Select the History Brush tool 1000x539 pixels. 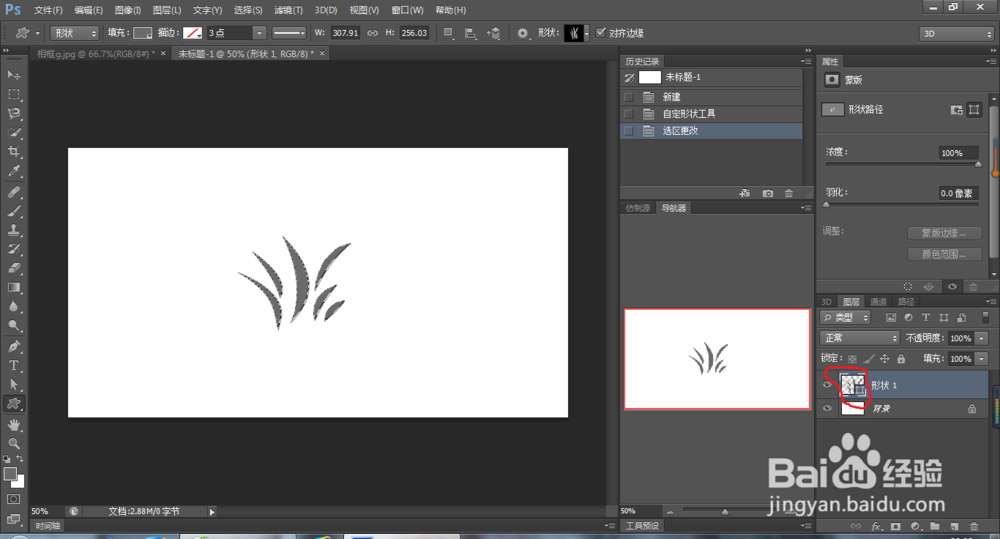click(13, 249)
